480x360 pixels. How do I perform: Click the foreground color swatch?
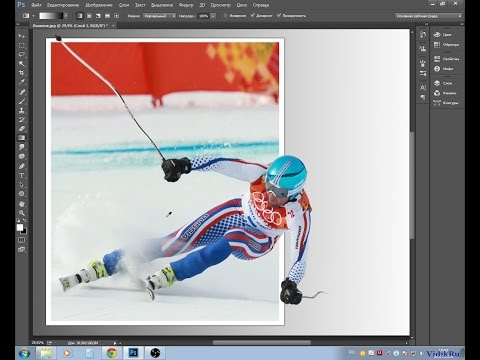click(x=20, y=227)
